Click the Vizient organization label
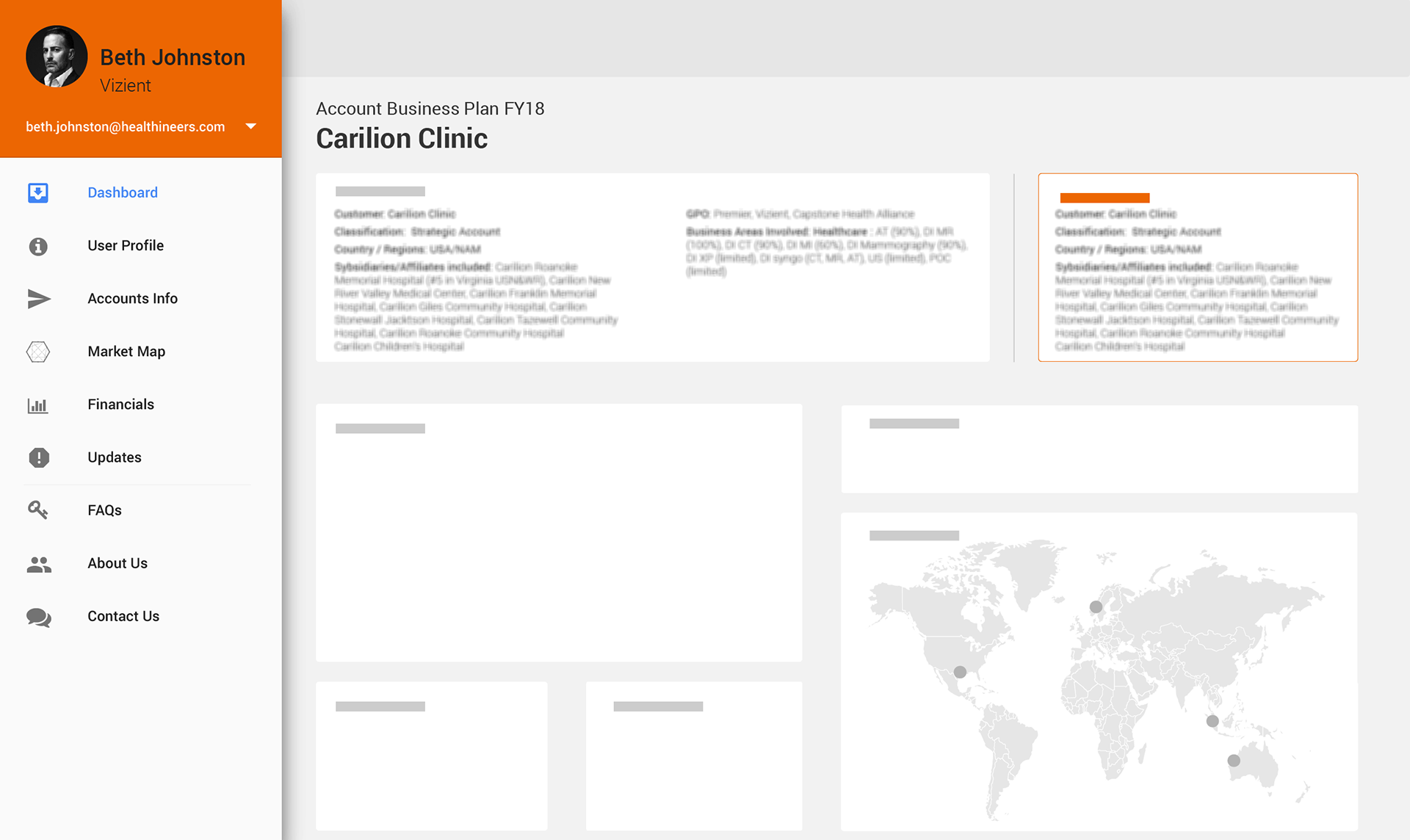The image size is (1410, 840). [126, 85]
